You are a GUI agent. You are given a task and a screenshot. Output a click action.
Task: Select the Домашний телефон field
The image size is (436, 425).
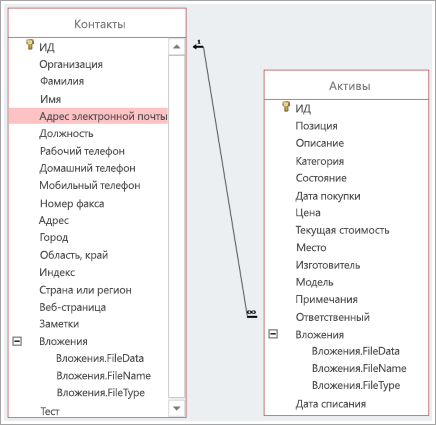click(88, 168)
